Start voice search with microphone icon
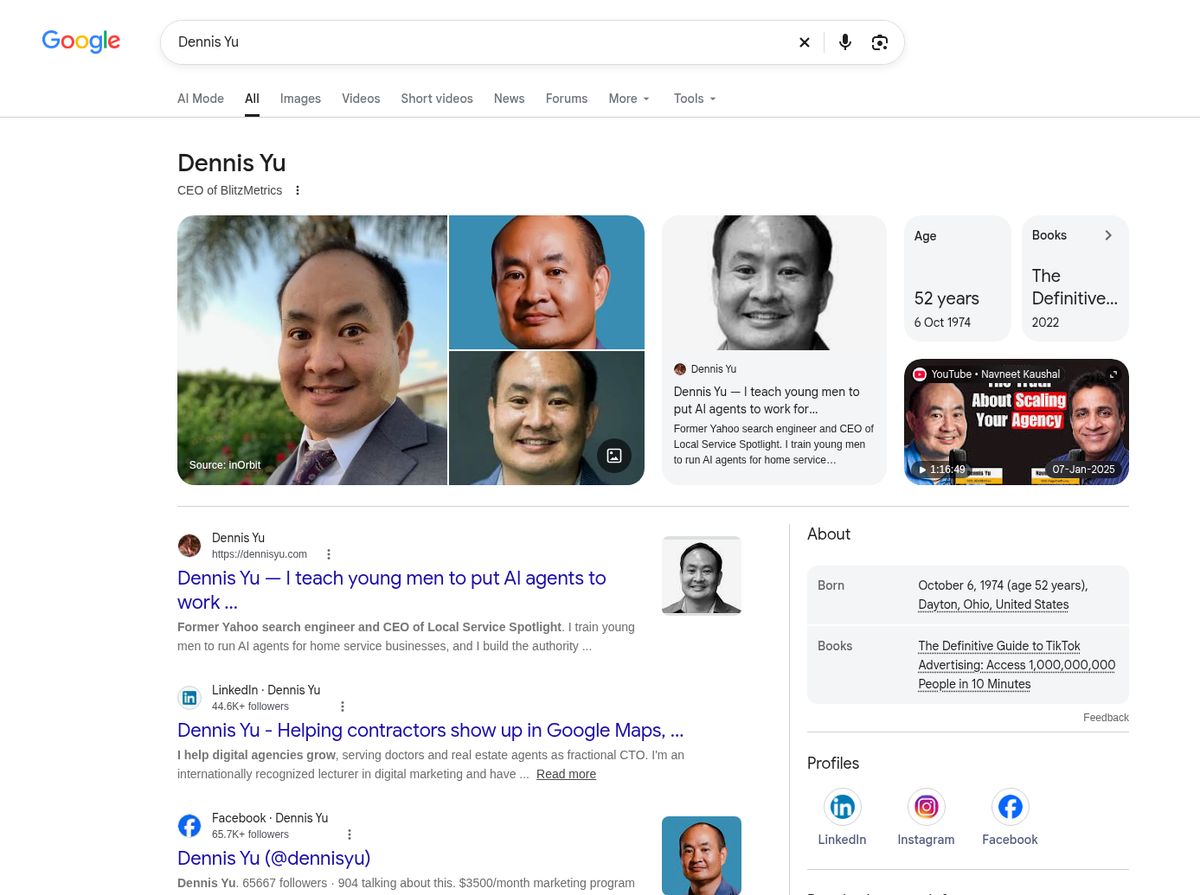1200x895 pixels. pyautogui.click(x=845, y=42)
